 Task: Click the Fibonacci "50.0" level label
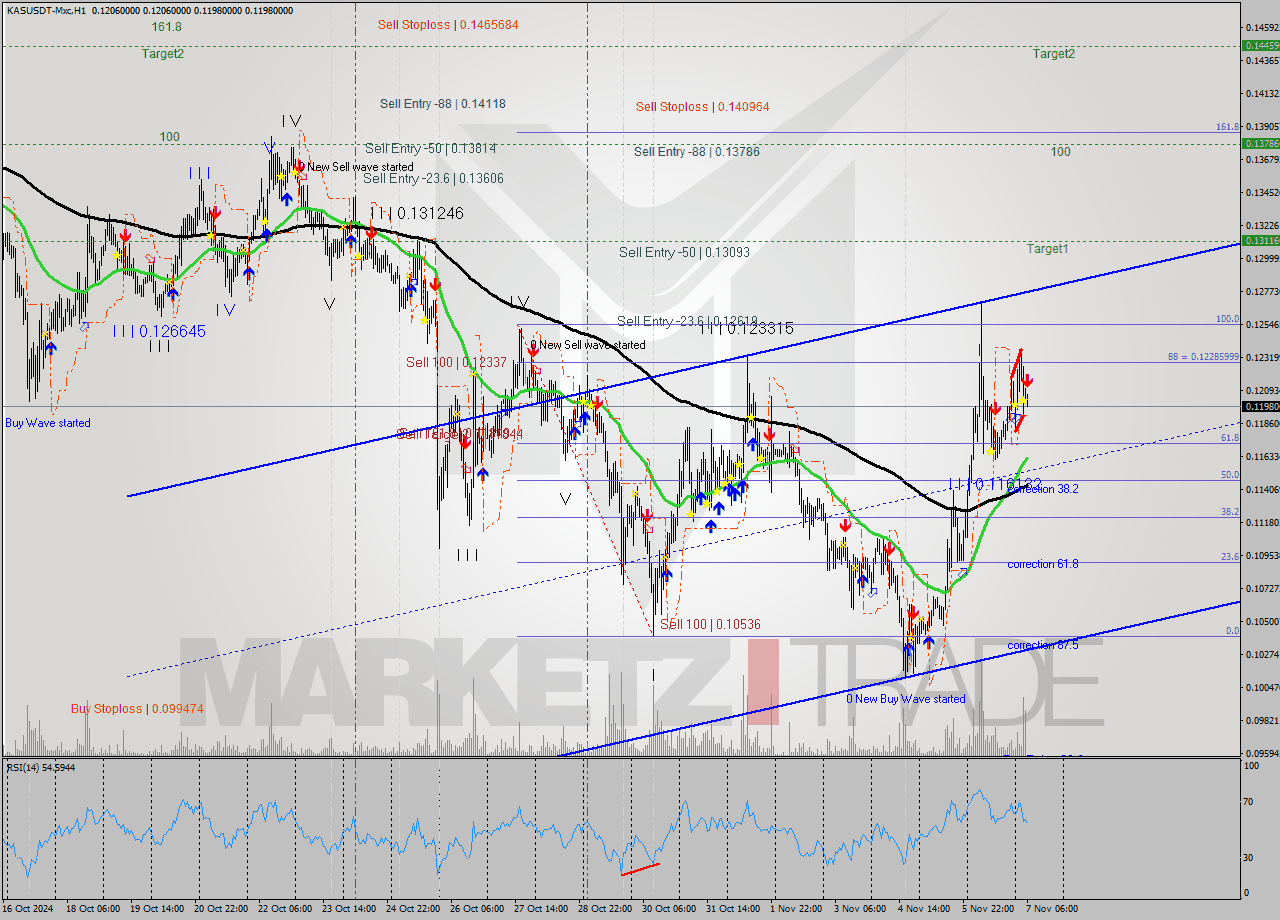click(x=1231, y=476)
